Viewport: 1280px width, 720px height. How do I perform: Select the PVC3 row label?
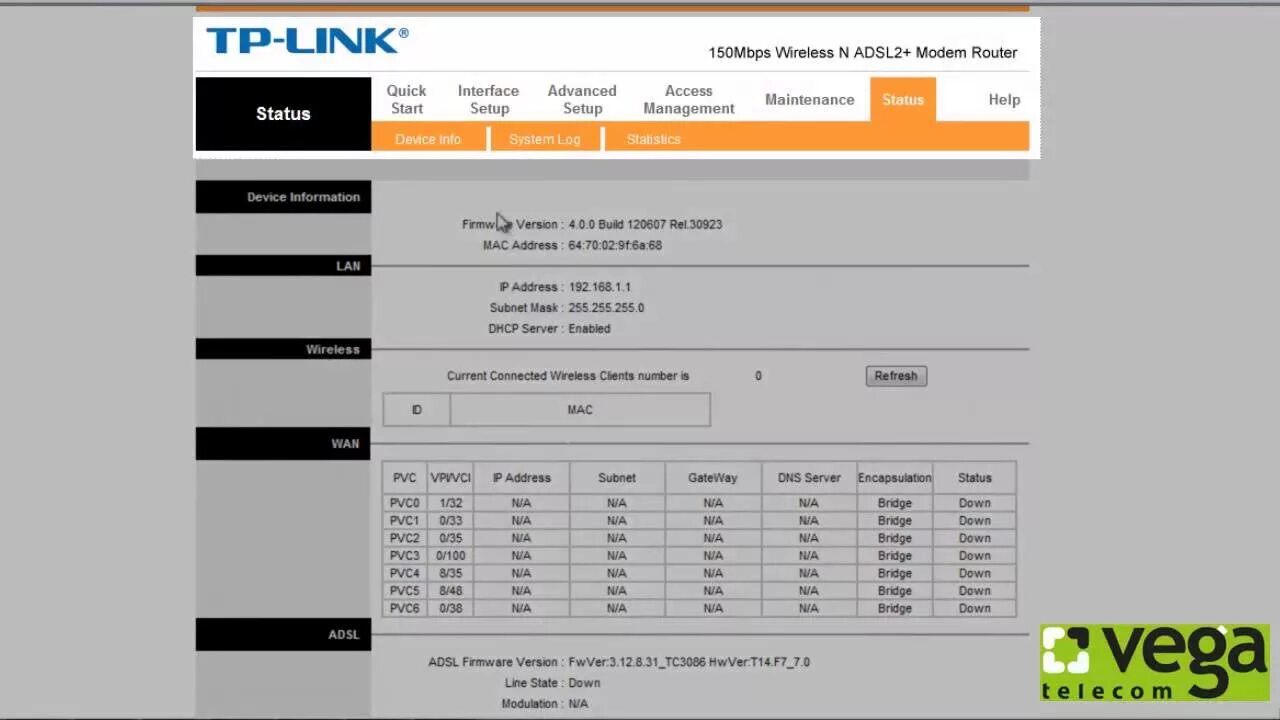404,556
